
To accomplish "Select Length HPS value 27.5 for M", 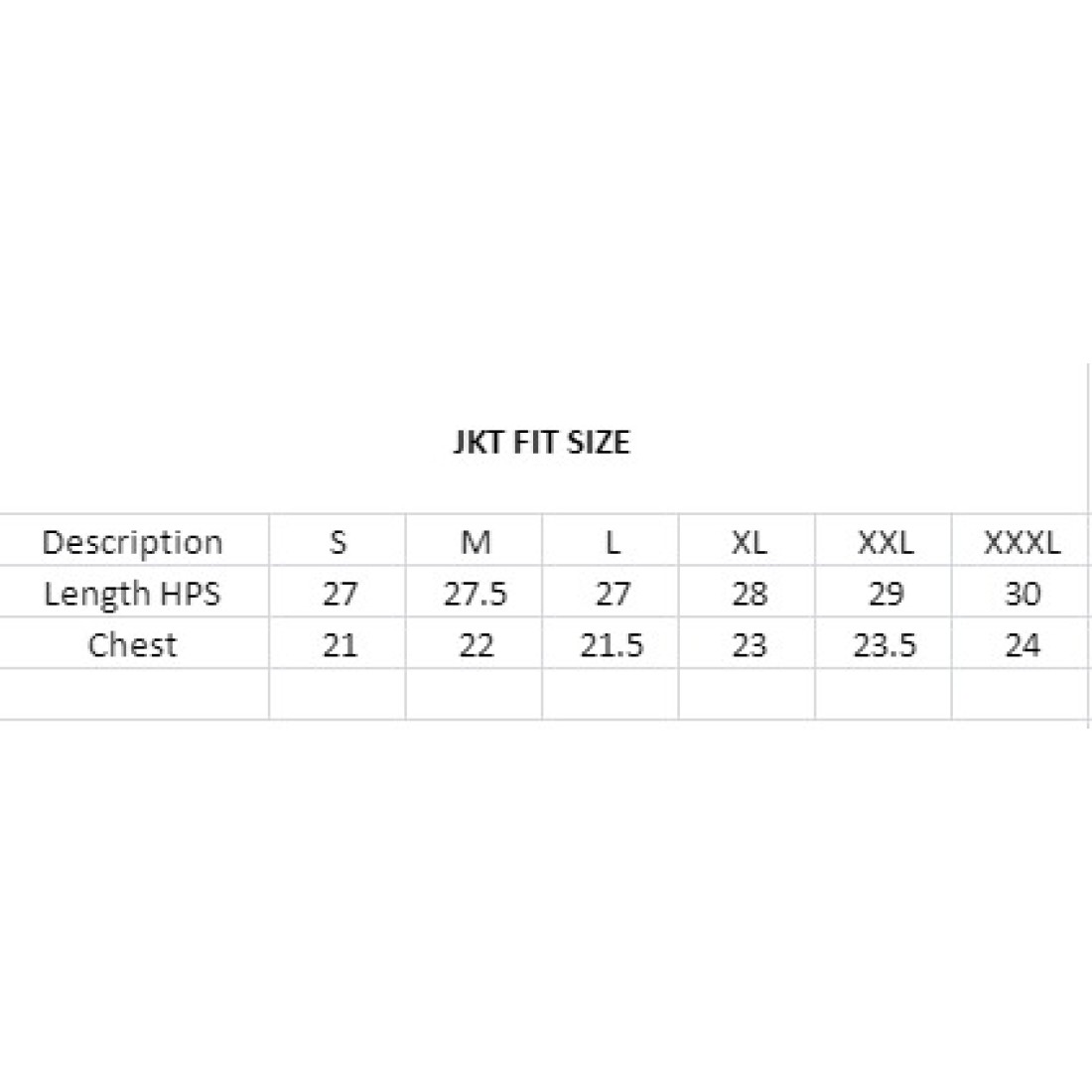I will (x=475, y=593).
